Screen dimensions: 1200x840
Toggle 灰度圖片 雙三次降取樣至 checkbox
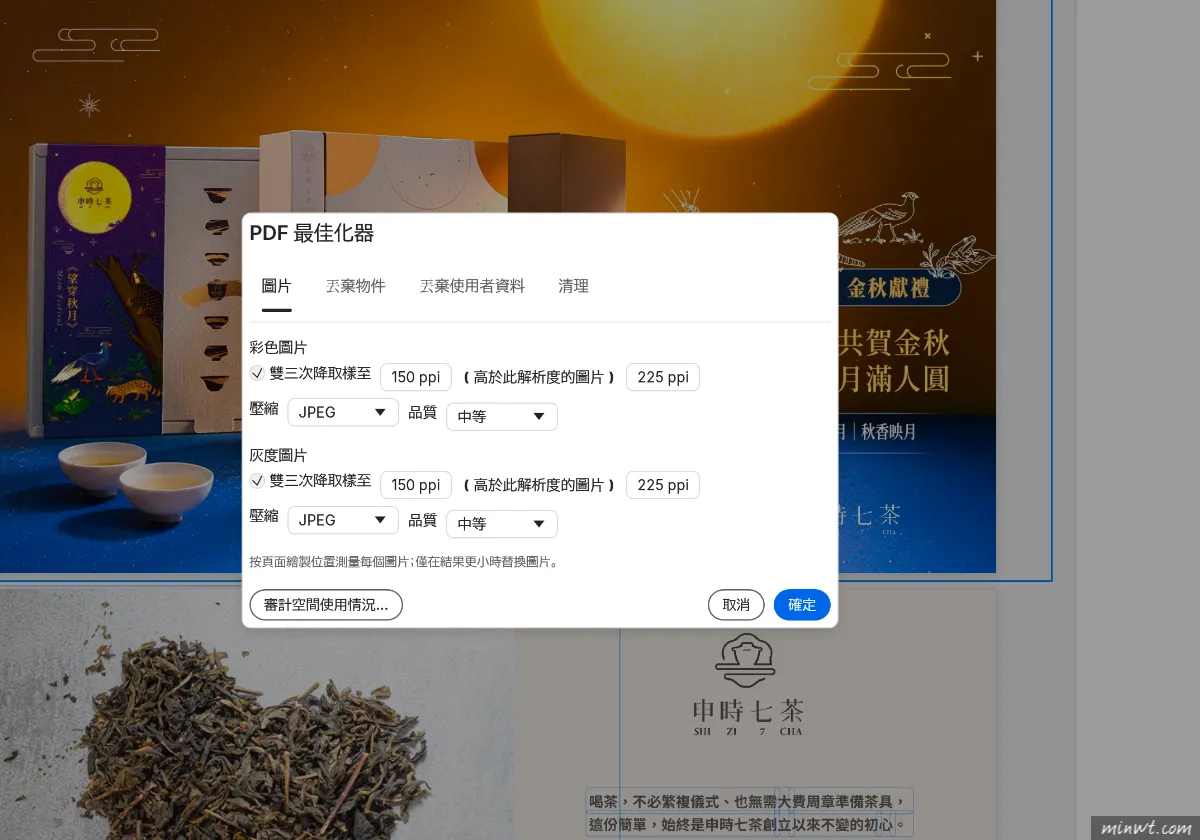pyautogui.click(x=257, y=481)
